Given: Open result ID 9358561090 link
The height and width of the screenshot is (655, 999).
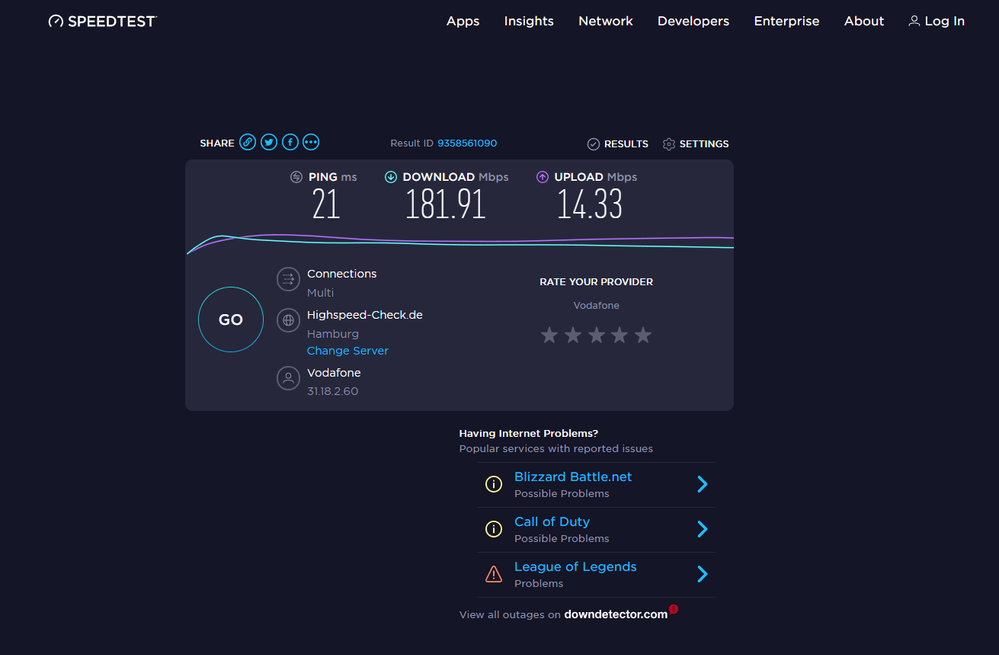Looking at the screenshot, I should pos(467,143).
